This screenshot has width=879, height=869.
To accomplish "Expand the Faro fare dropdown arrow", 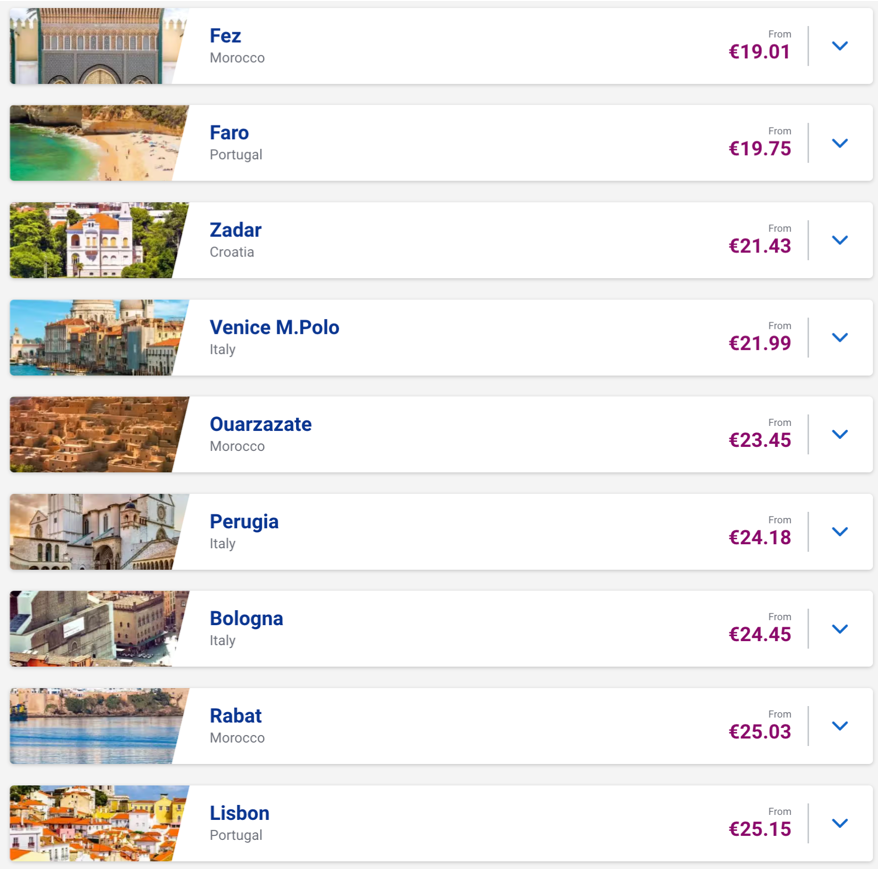I will (840, 143).
